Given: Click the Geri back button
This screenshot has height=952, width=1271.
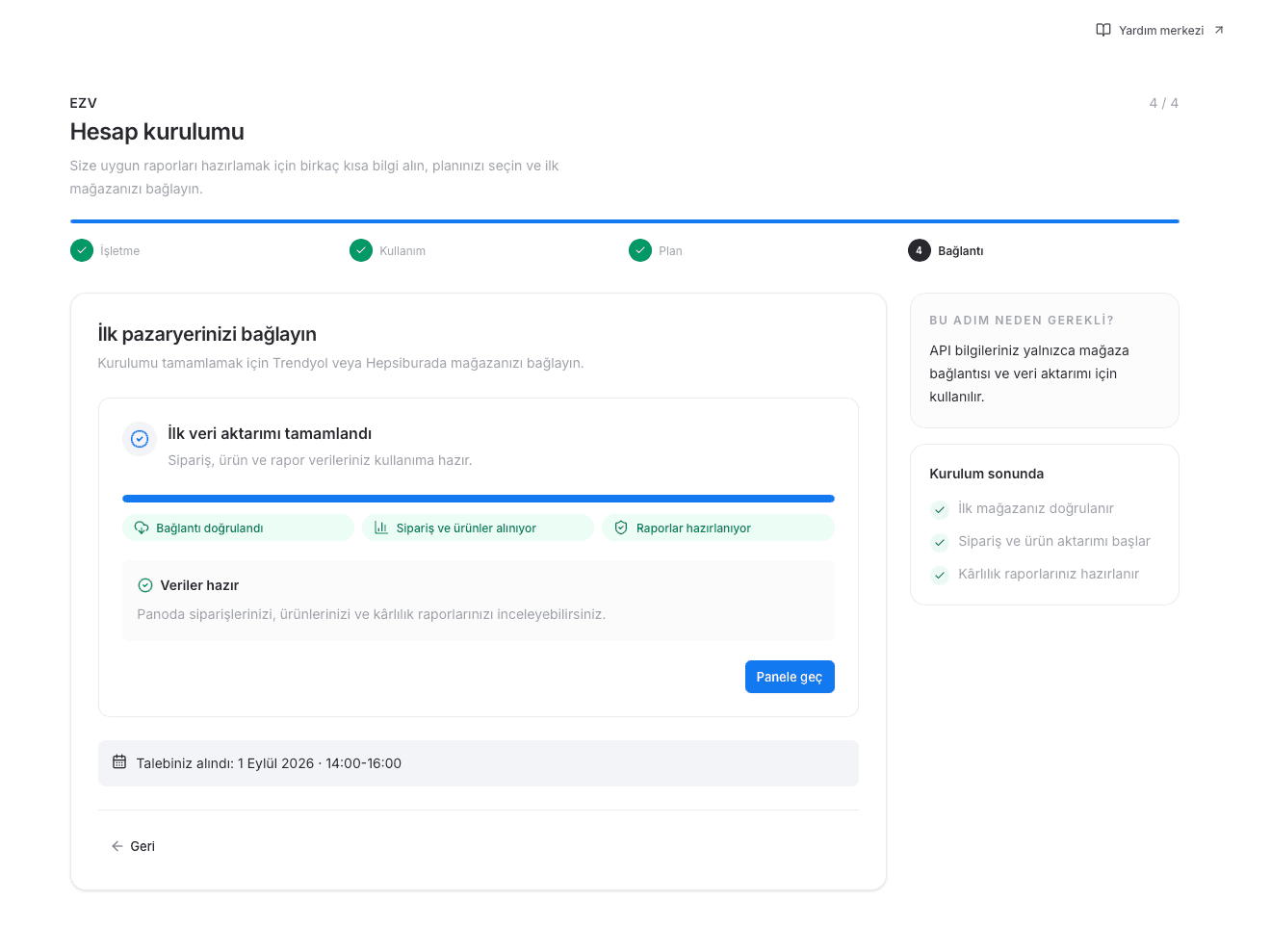Looking at the screenshot, I should coord(133,846).
